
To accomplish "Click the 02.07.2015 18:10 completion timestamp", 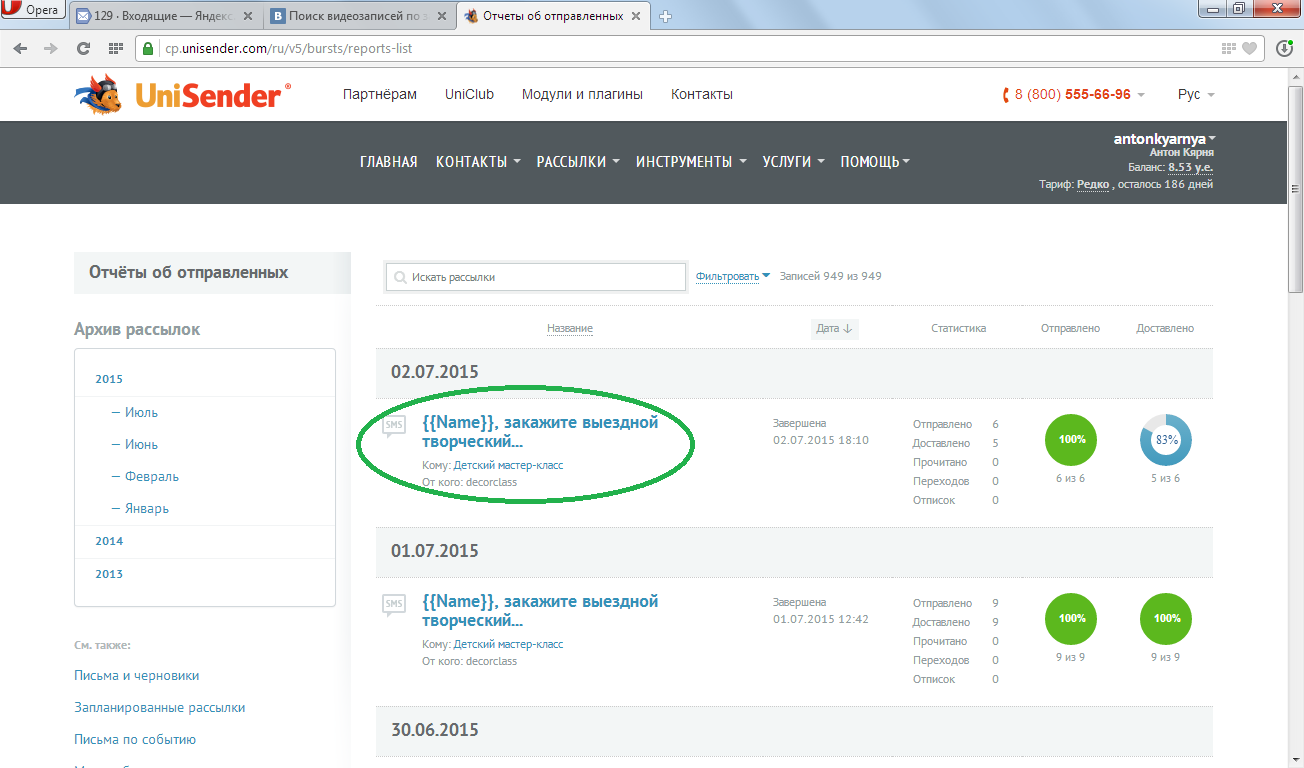I will tap(821, 440).
